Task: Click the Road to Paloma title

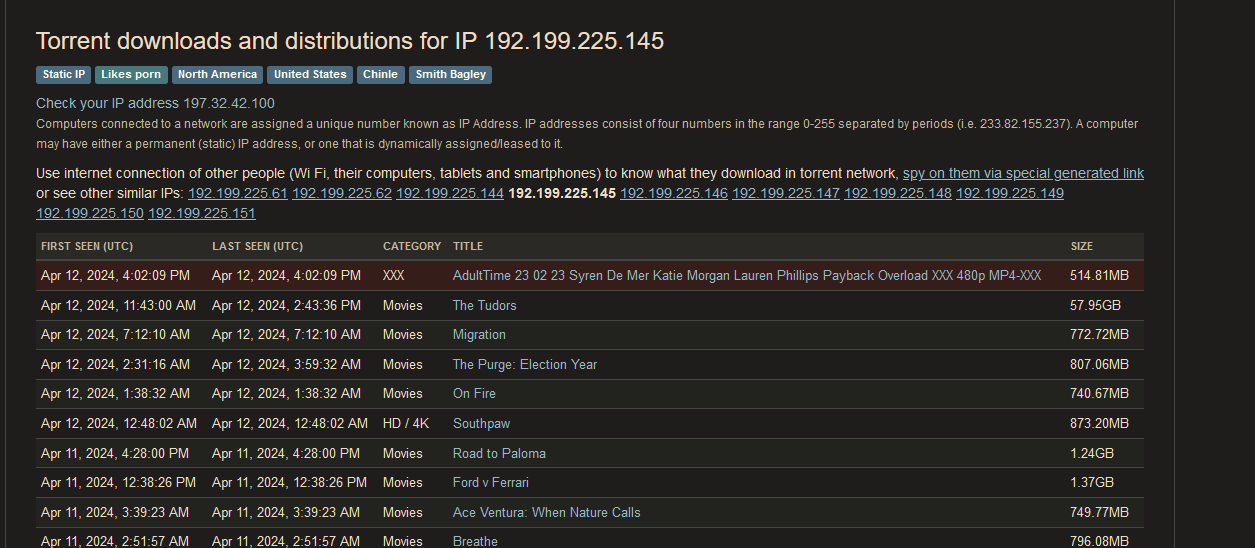Action: tap(499, 454)
